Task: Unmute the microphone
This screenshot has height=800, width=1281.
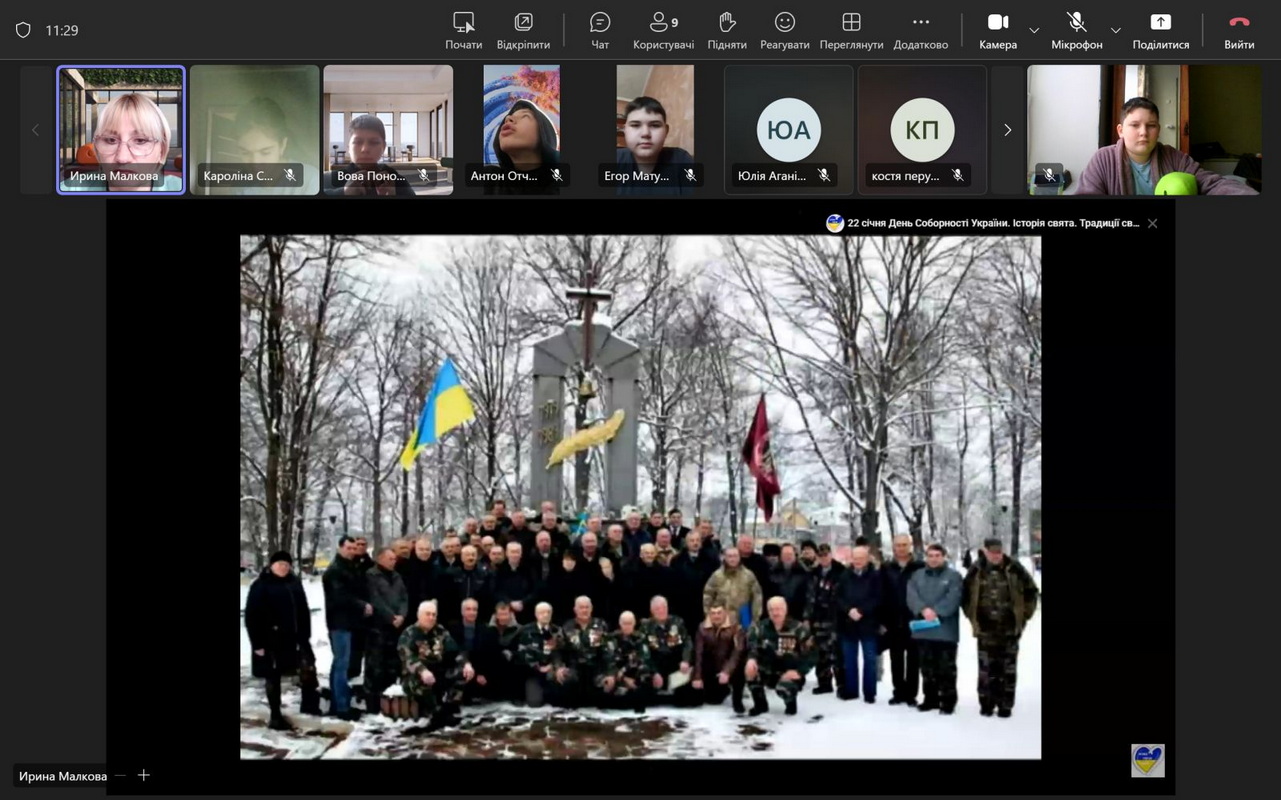Action: coord(1076,30)
